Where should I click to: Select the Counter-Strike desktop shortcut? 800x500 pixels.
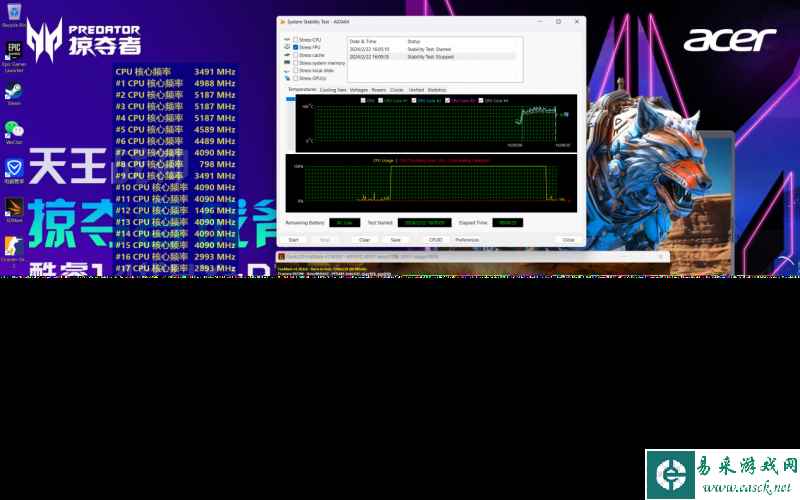point(14,250)
